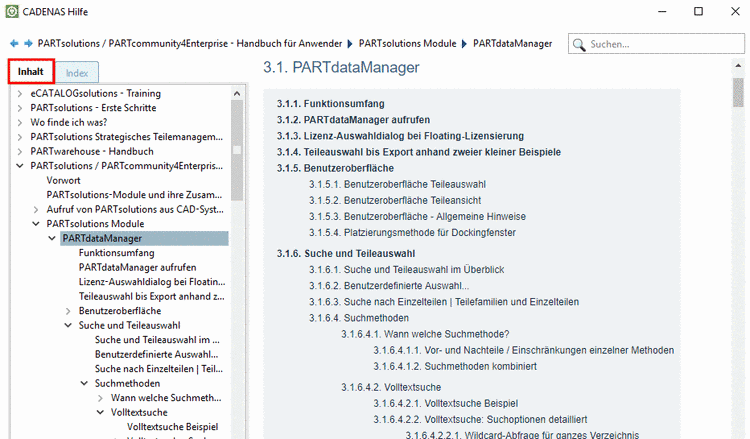Collapse PARTsolutions / PARTcommunity4Enterprise tree node

point(20,166)
